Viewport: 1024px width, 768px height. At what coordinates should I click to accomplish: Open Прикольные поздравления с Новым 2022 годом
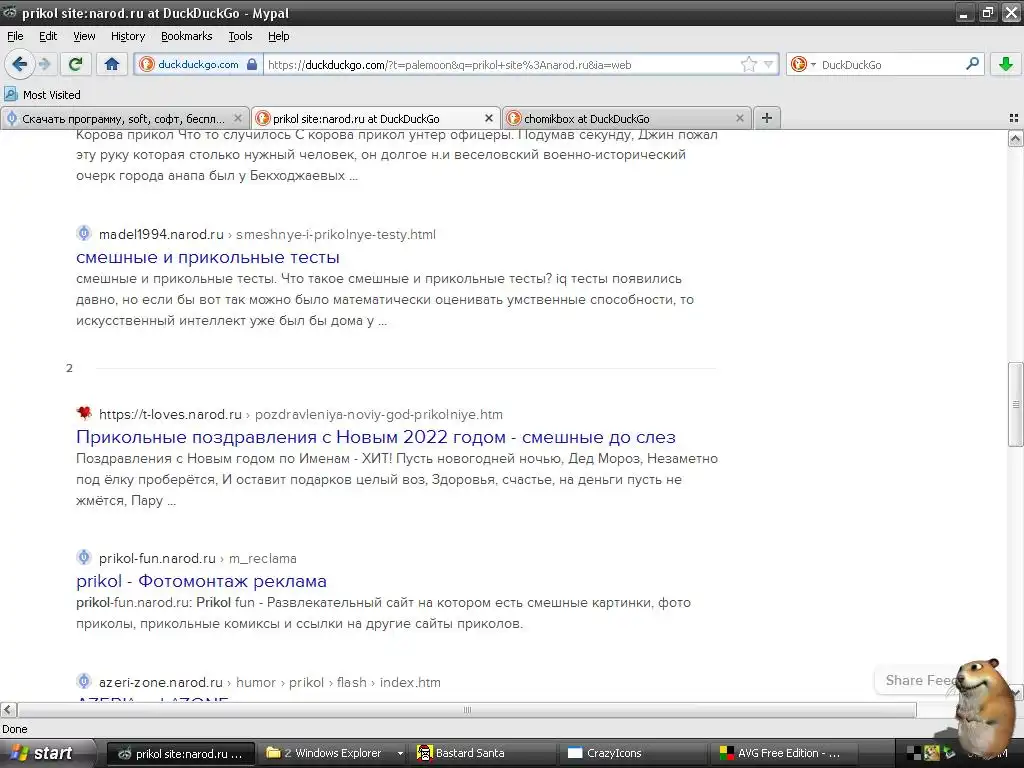376,437
